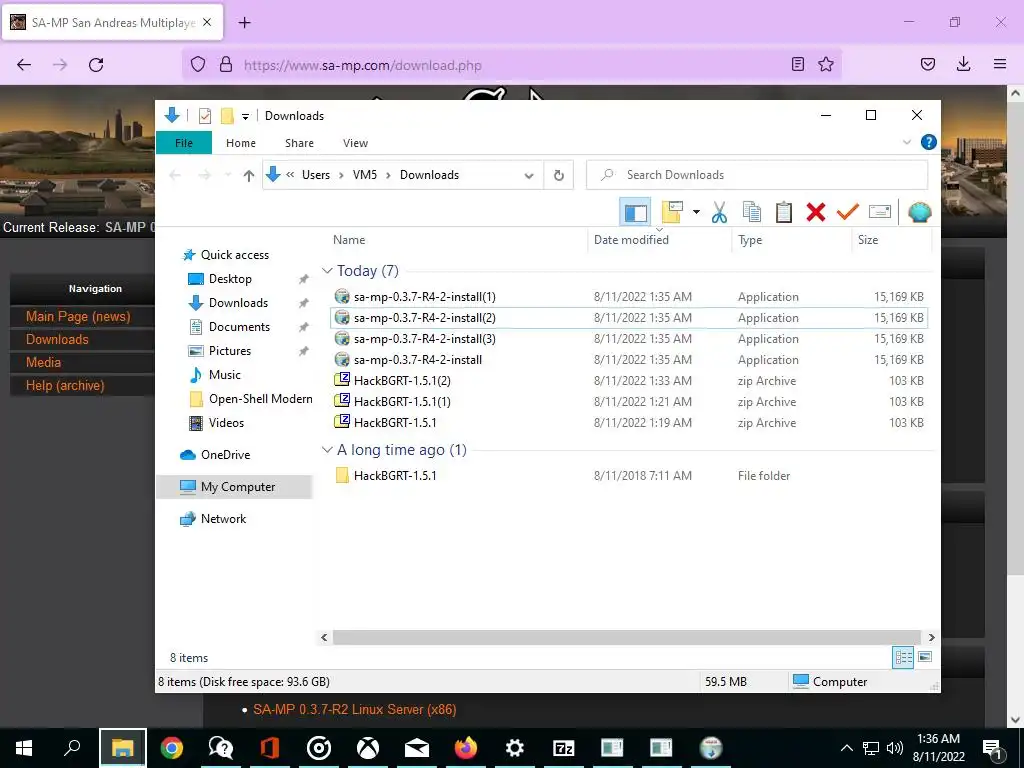Open the Share ribbon tab

pyautogui.click(x=299, y=143)
